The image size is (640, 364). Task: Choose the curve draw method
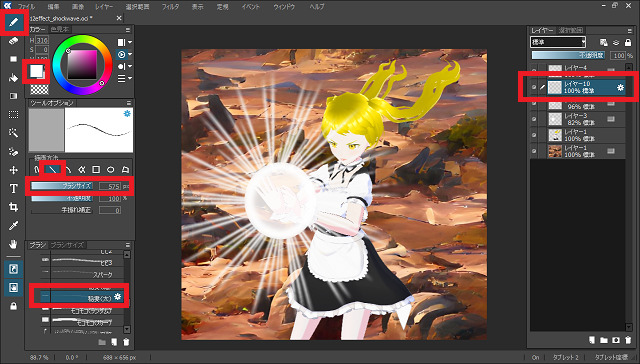pyautogui.click(x=69, y=169)
